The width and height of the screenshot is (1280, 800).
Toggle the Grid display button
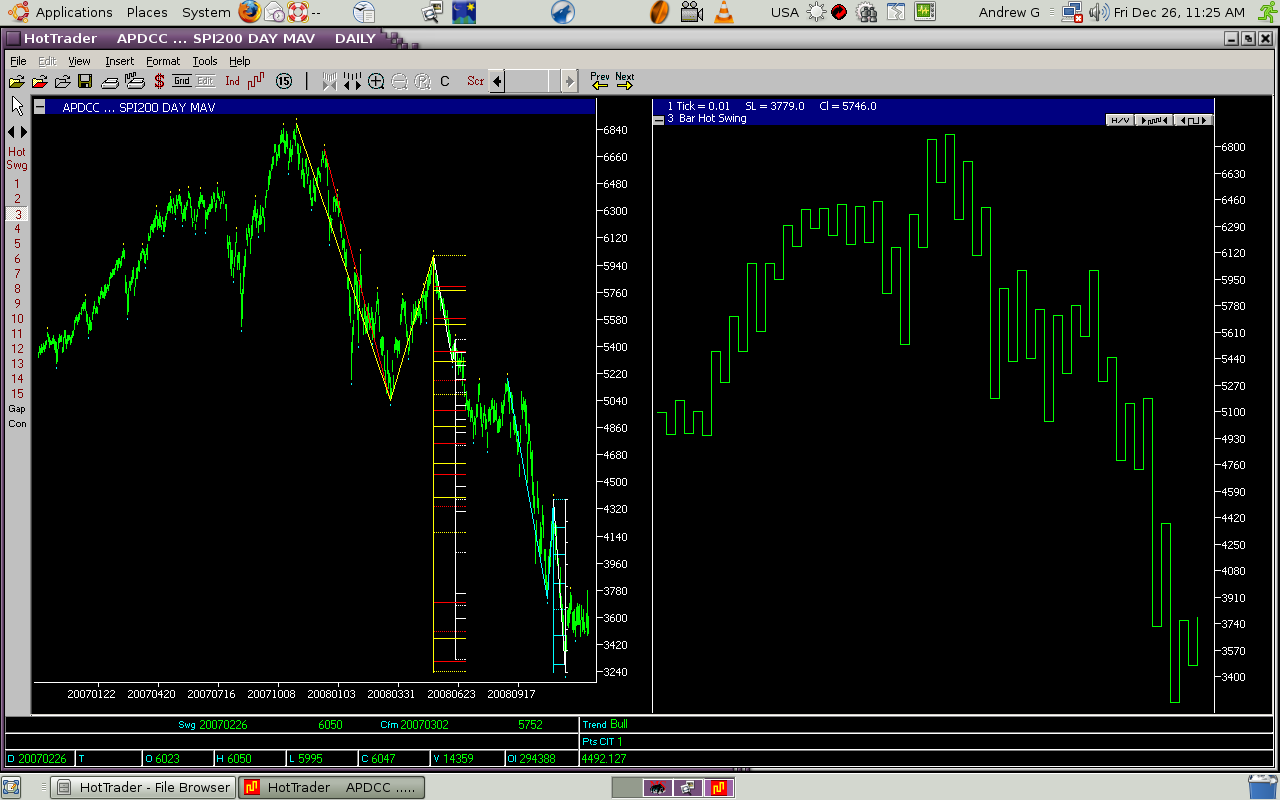pyautogui.click(x=183, y=81)
